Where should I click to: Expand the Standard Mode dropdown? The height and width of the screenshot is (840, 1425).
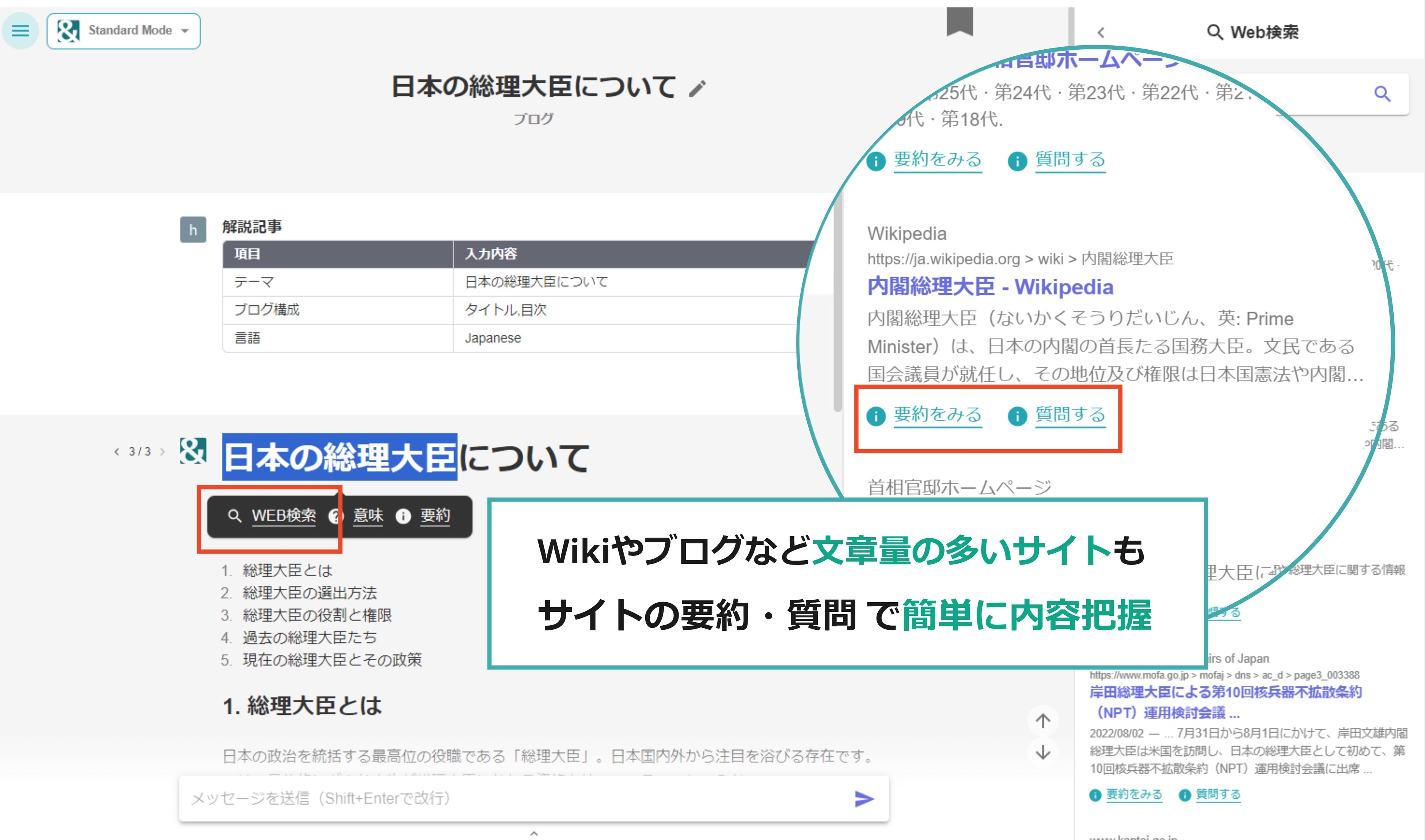pyautogui.click(x=123, y=31)
